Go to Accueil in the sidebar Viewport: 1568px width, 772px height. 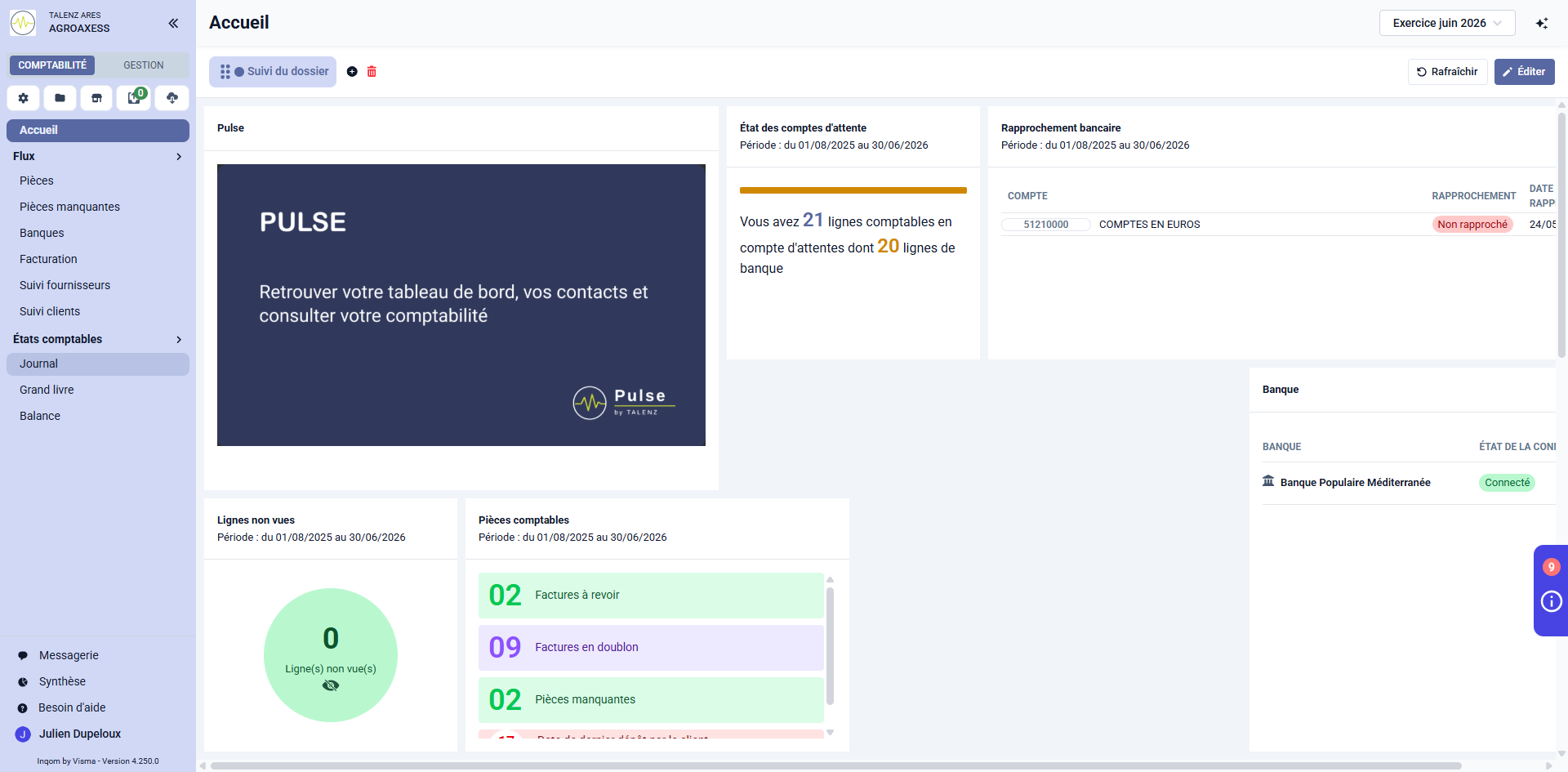(98, 130)
